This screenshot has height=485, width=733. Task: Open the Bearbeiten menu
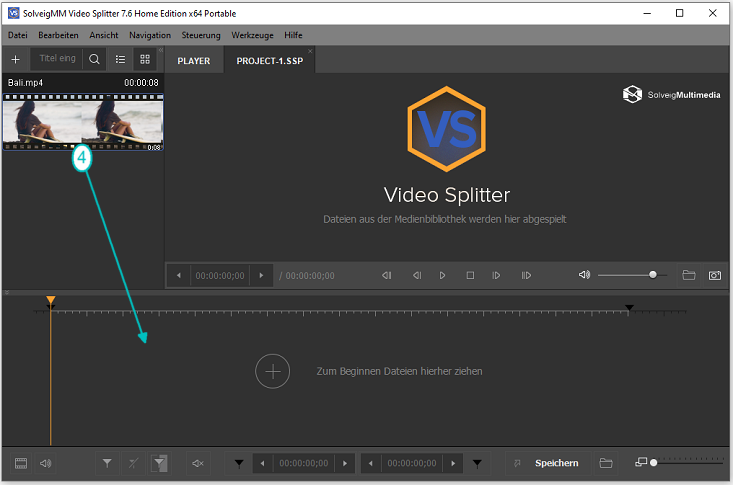tap(58, 35)
